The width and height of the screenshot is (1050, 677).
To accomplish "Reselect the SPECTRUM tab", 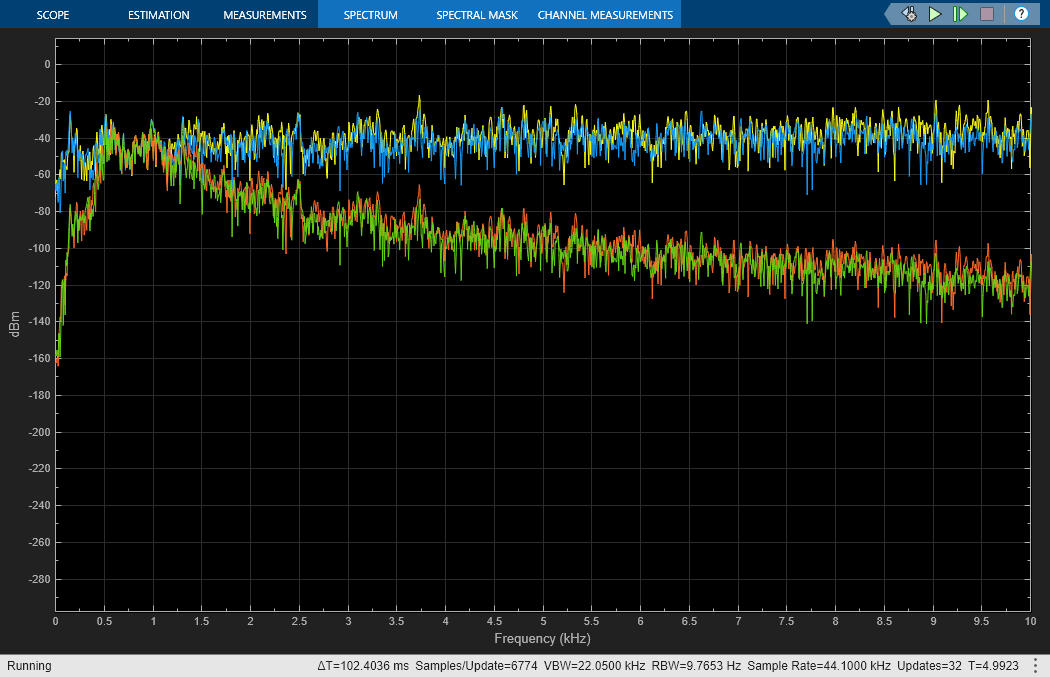I will [370, 14].
